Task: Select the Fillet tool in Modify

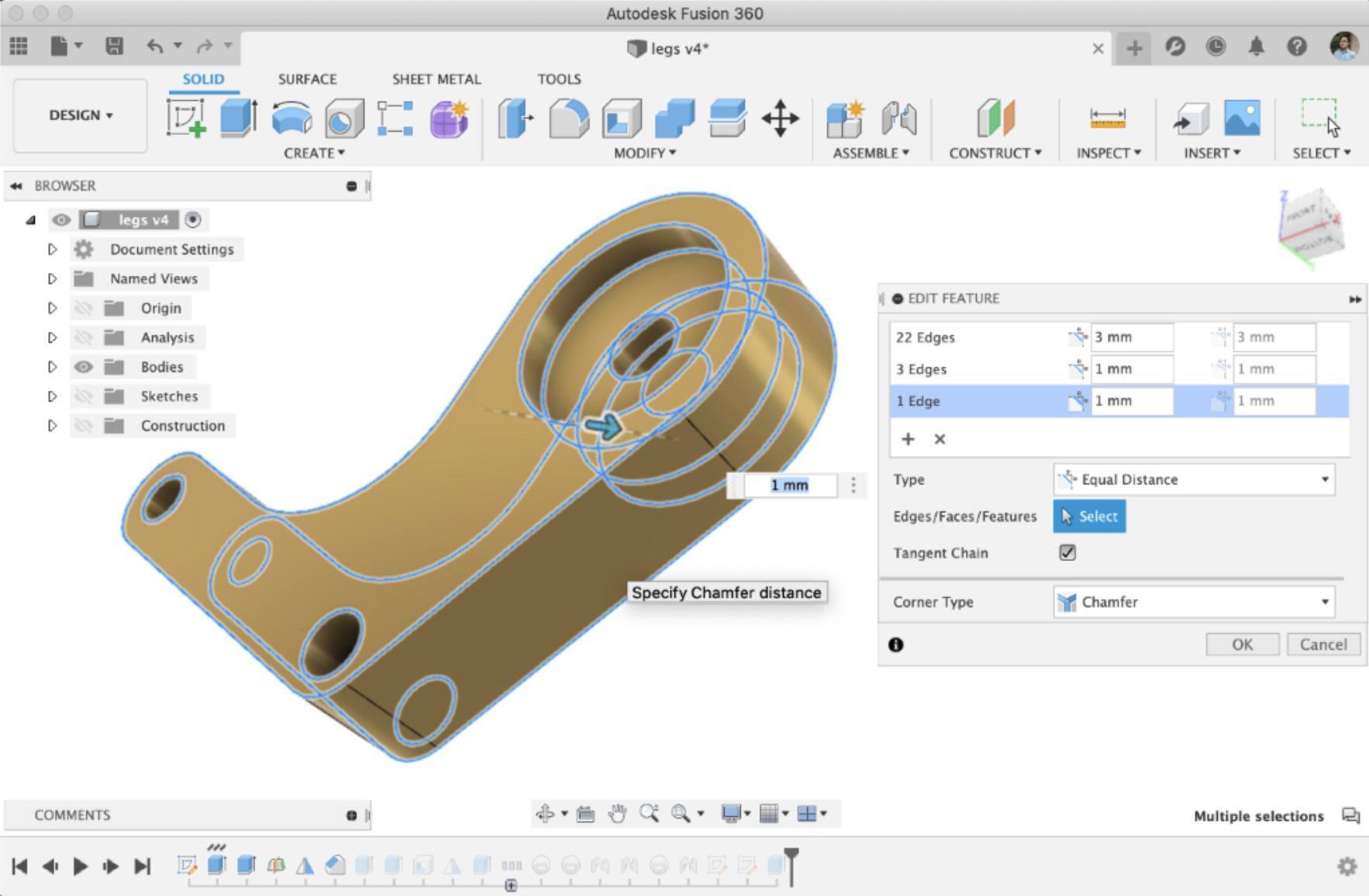Action: point(568,119)
